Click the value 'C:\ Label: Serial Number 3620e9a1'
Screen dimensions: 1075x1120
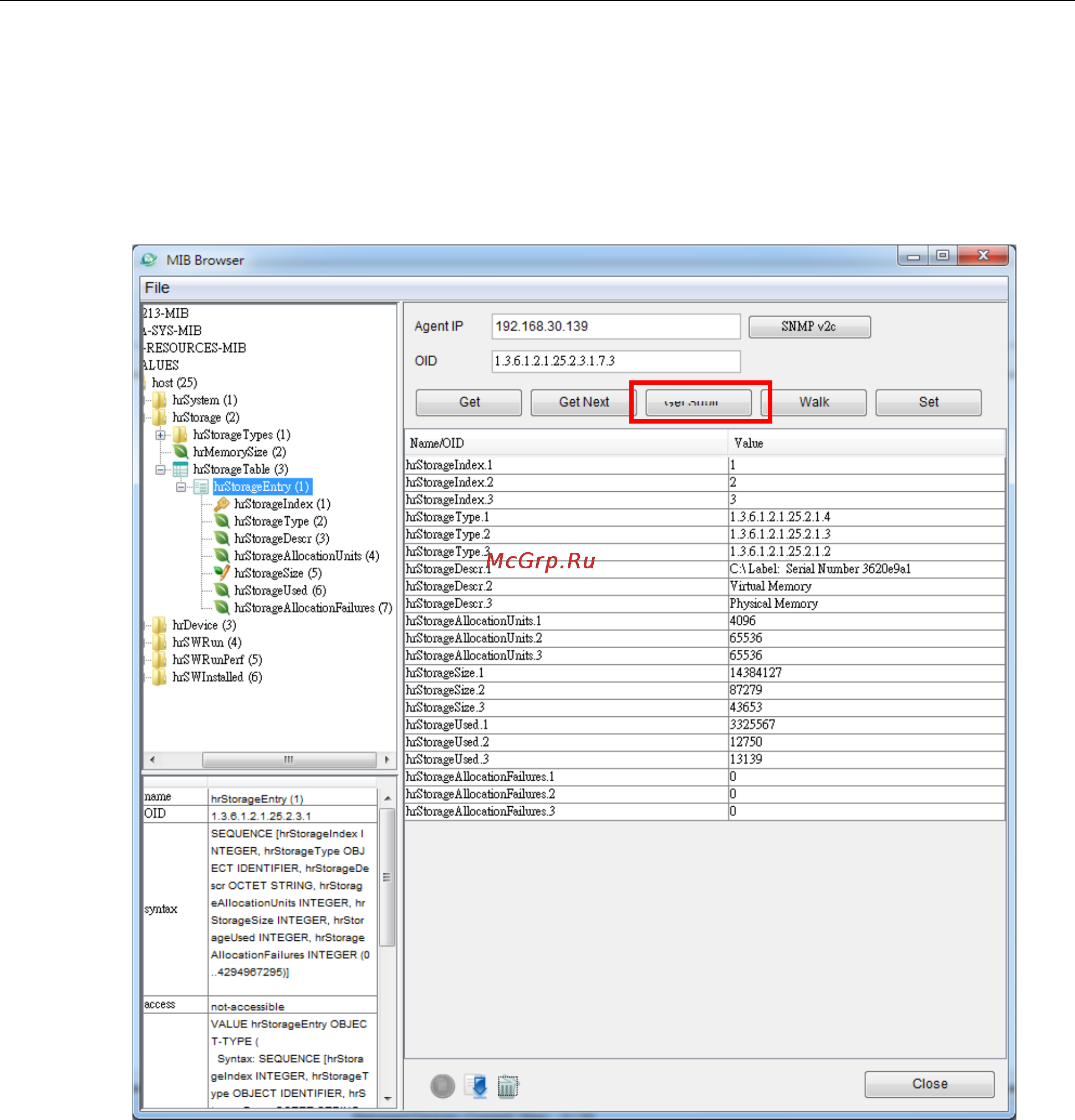(820, 569)
